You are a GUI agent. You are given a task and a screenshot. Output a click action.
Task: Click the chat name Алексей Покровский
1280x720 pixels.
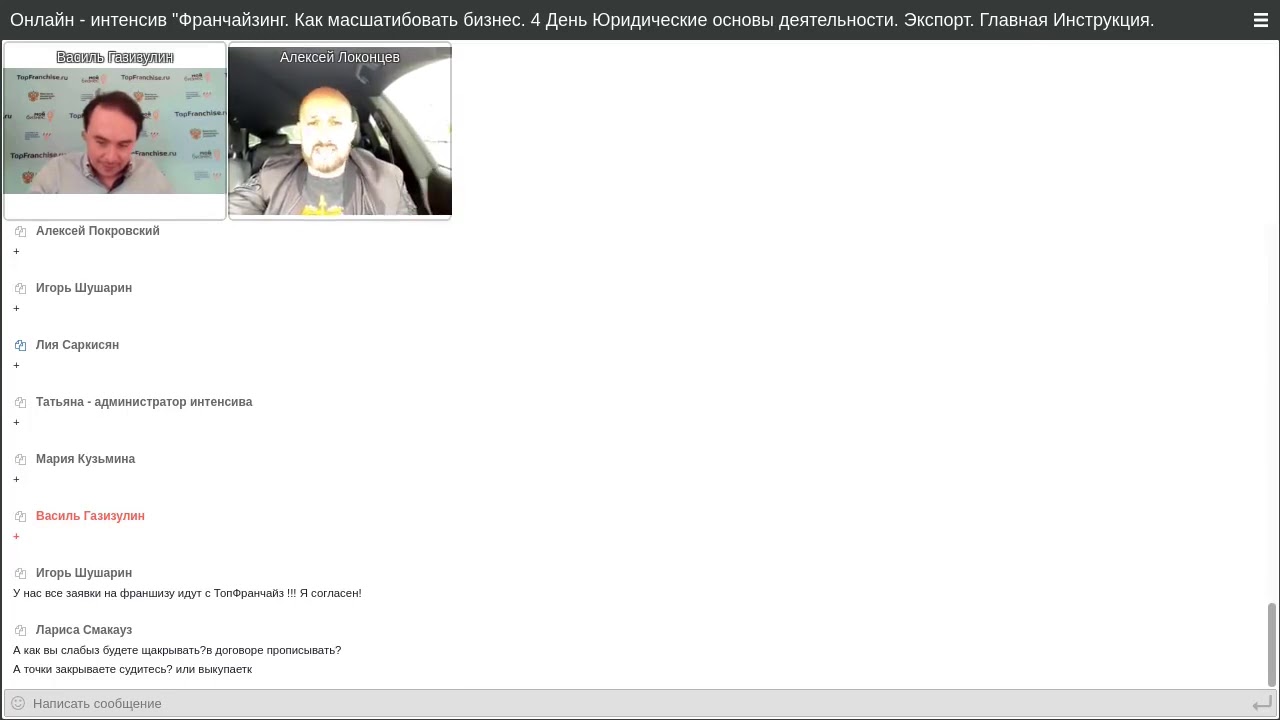[x=98, y=231]
